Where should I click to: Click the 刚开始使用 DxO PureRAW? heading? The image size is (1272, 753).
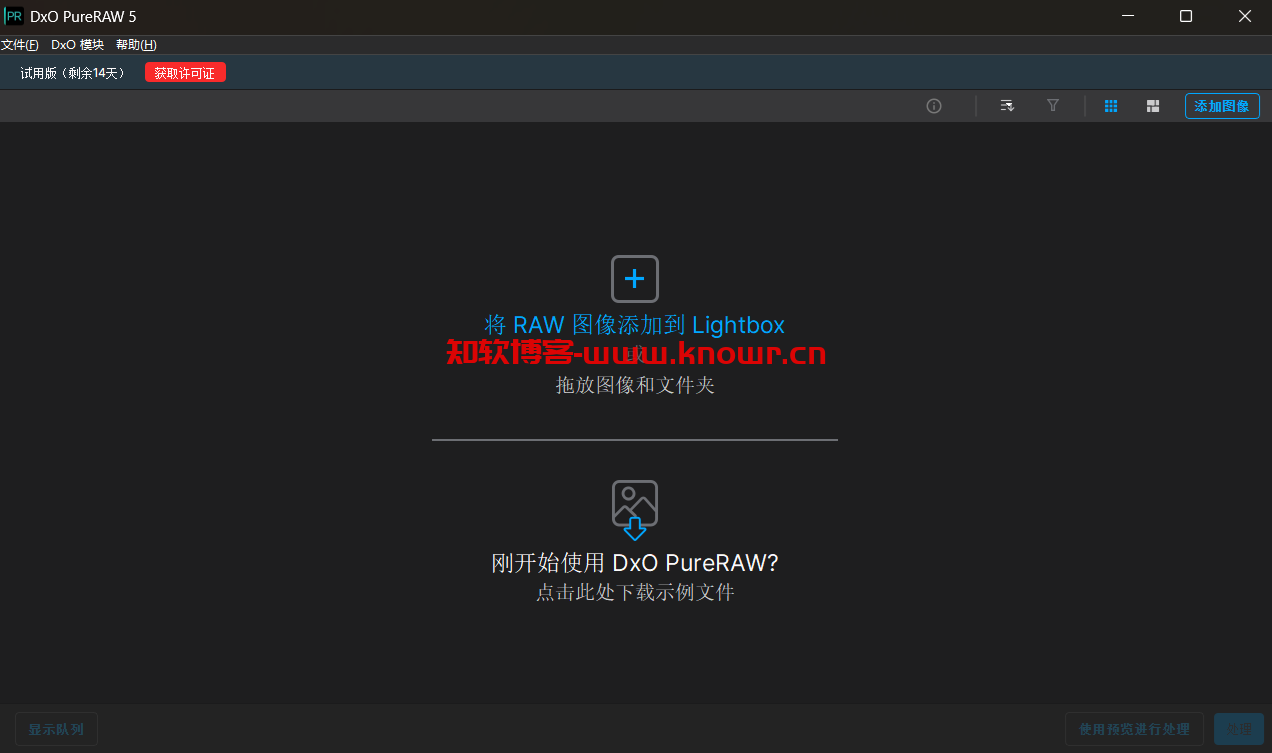[x=635, y=563]
